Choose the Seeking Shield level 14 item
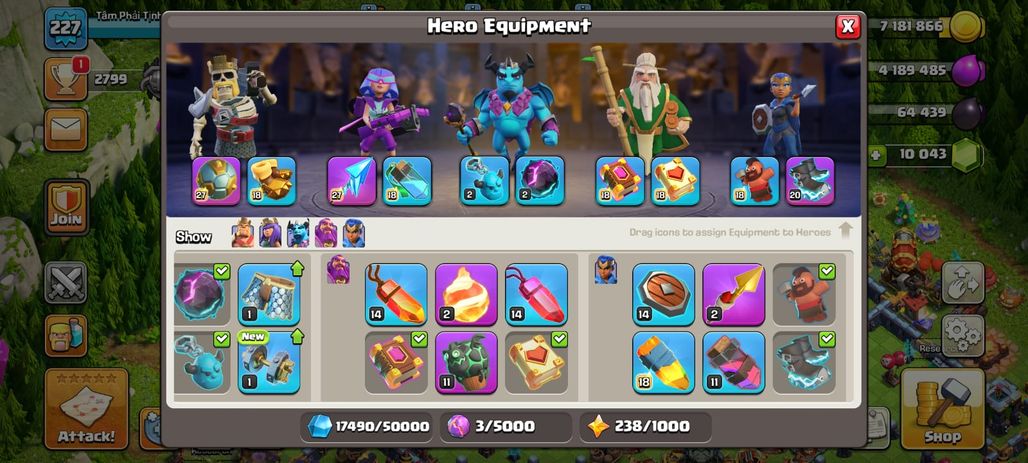Image resolution: width=1028 pixels, height=463 pixels. tap(663, 294)
